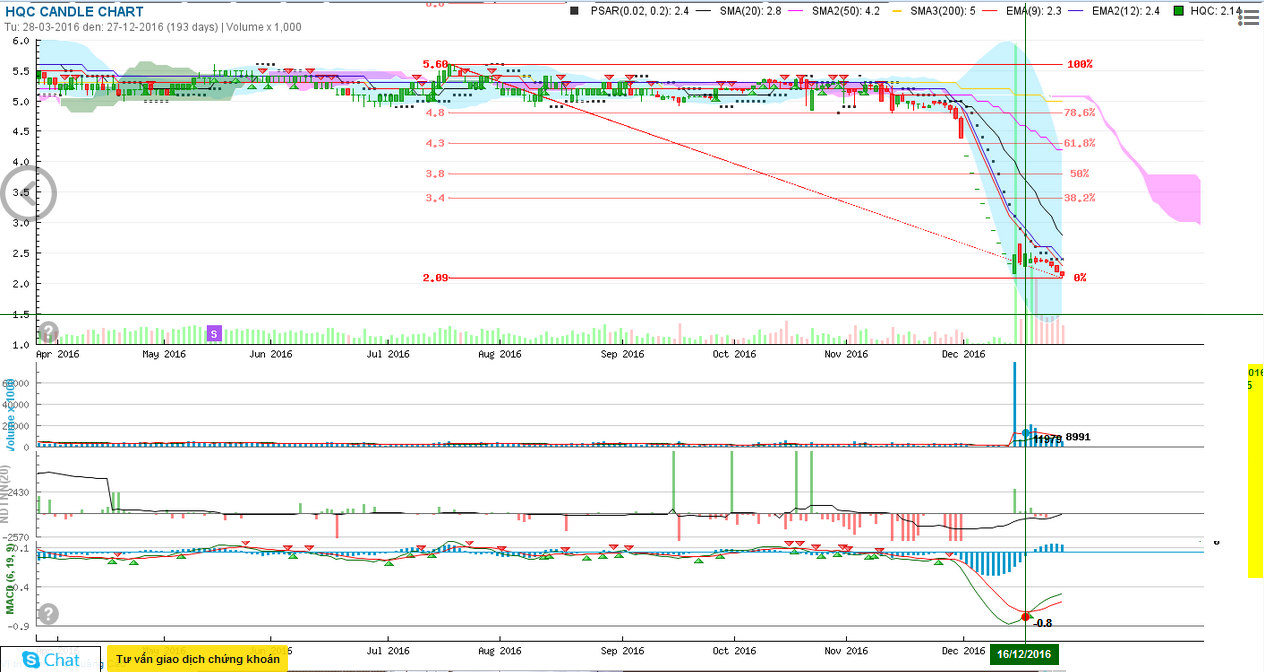Click the Fibonacci 38.2% level label
This screenshot has width=1264, height=672.
coord(1079,198)
